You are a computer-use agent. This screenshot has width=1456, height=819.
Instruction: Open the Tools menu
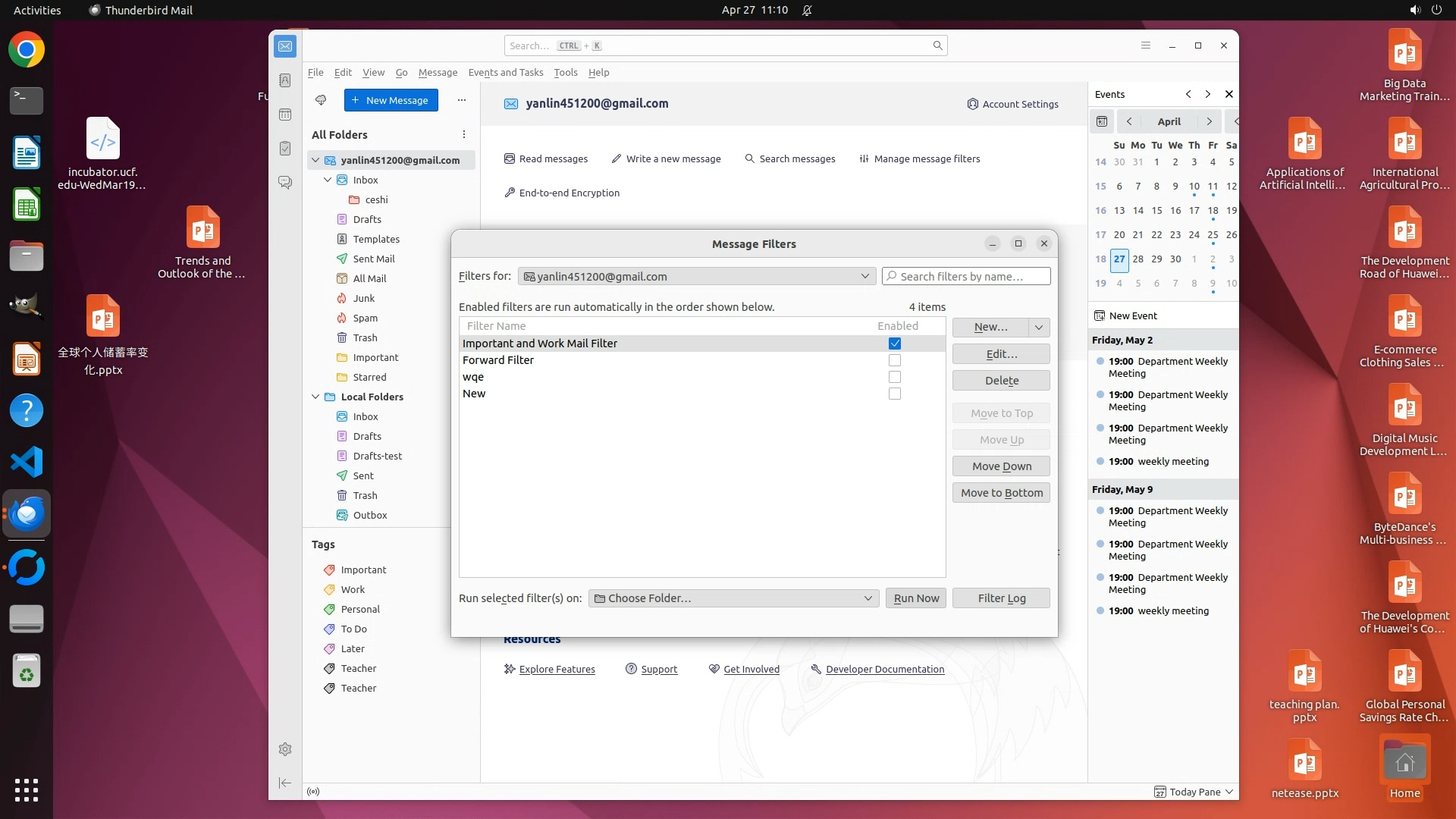click(x=565, y=73)
